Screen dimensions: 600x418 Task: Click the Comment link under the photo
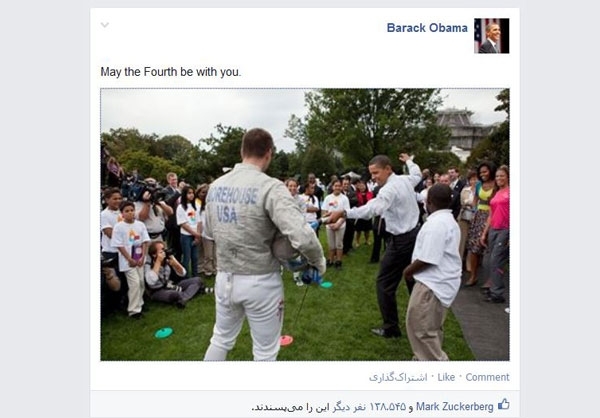point(488,377)
